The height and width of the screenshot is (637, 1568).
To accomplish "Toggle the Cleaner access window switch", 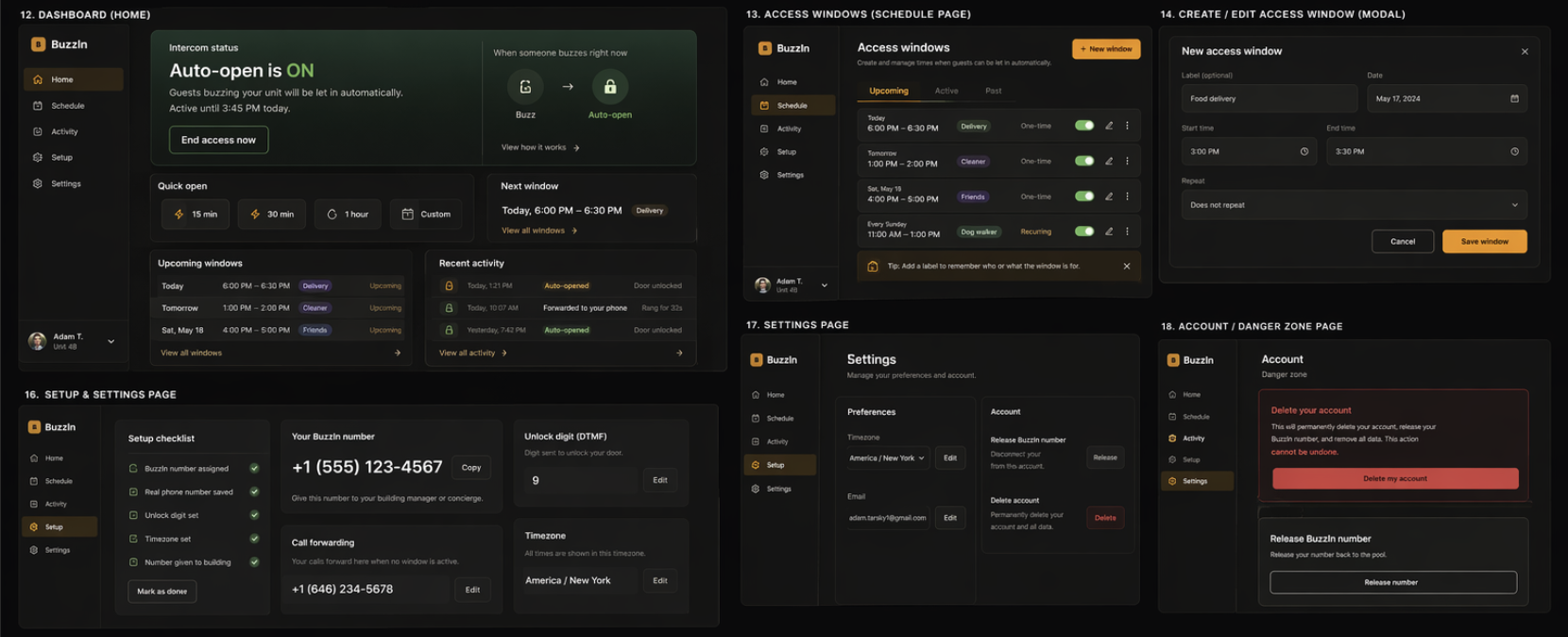I will (x=1084, y=161).
